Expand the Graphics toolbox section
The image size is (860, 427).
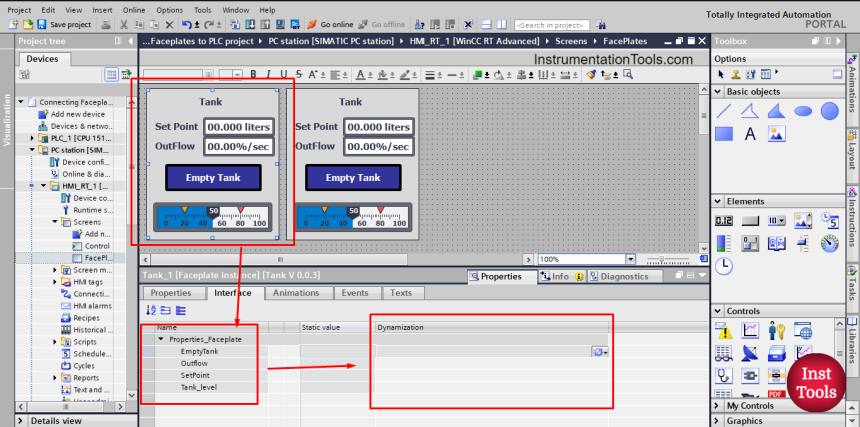(x=718, y=420)
